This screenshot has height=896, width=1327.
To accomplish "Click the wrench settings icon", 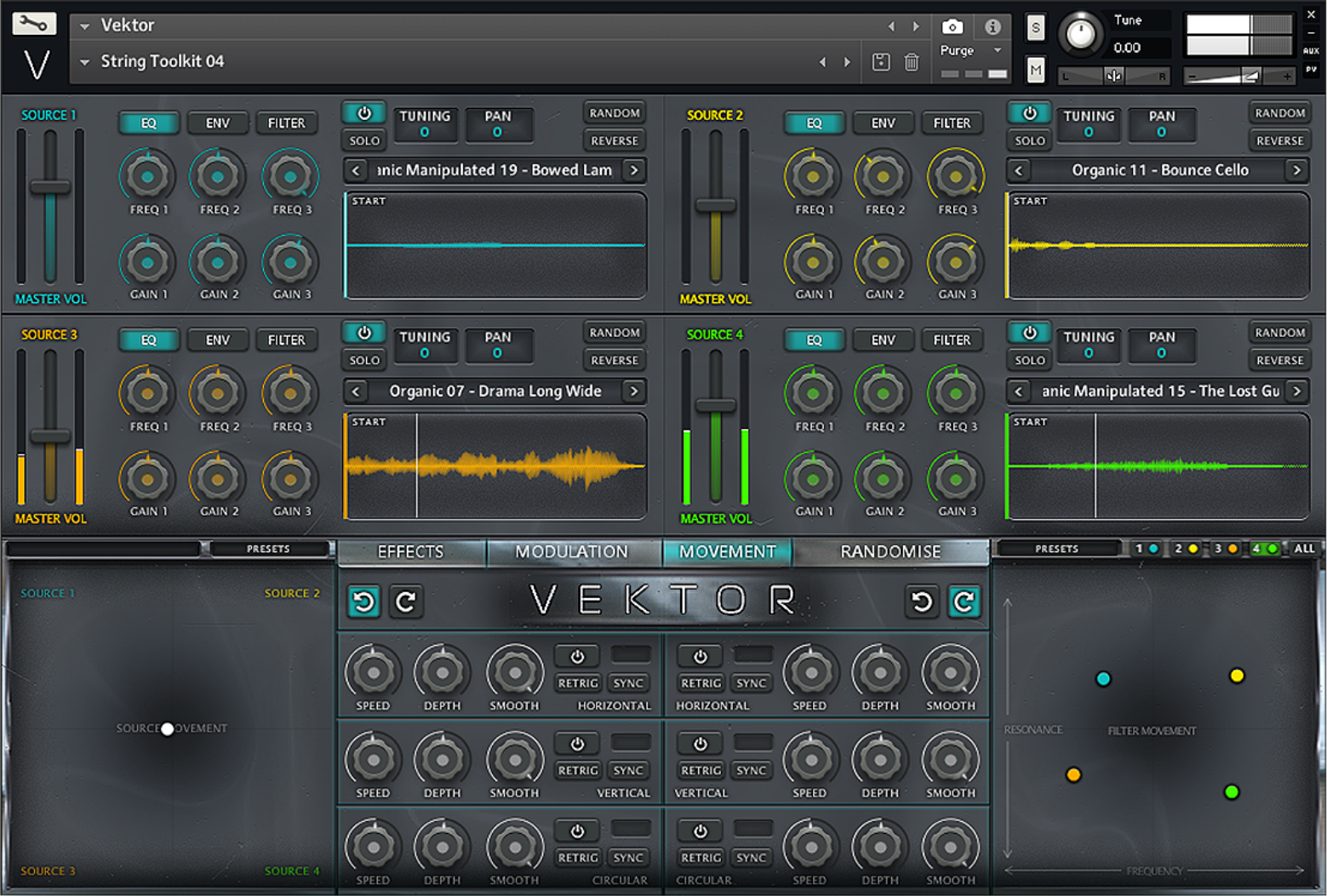I will pos(34,24).
